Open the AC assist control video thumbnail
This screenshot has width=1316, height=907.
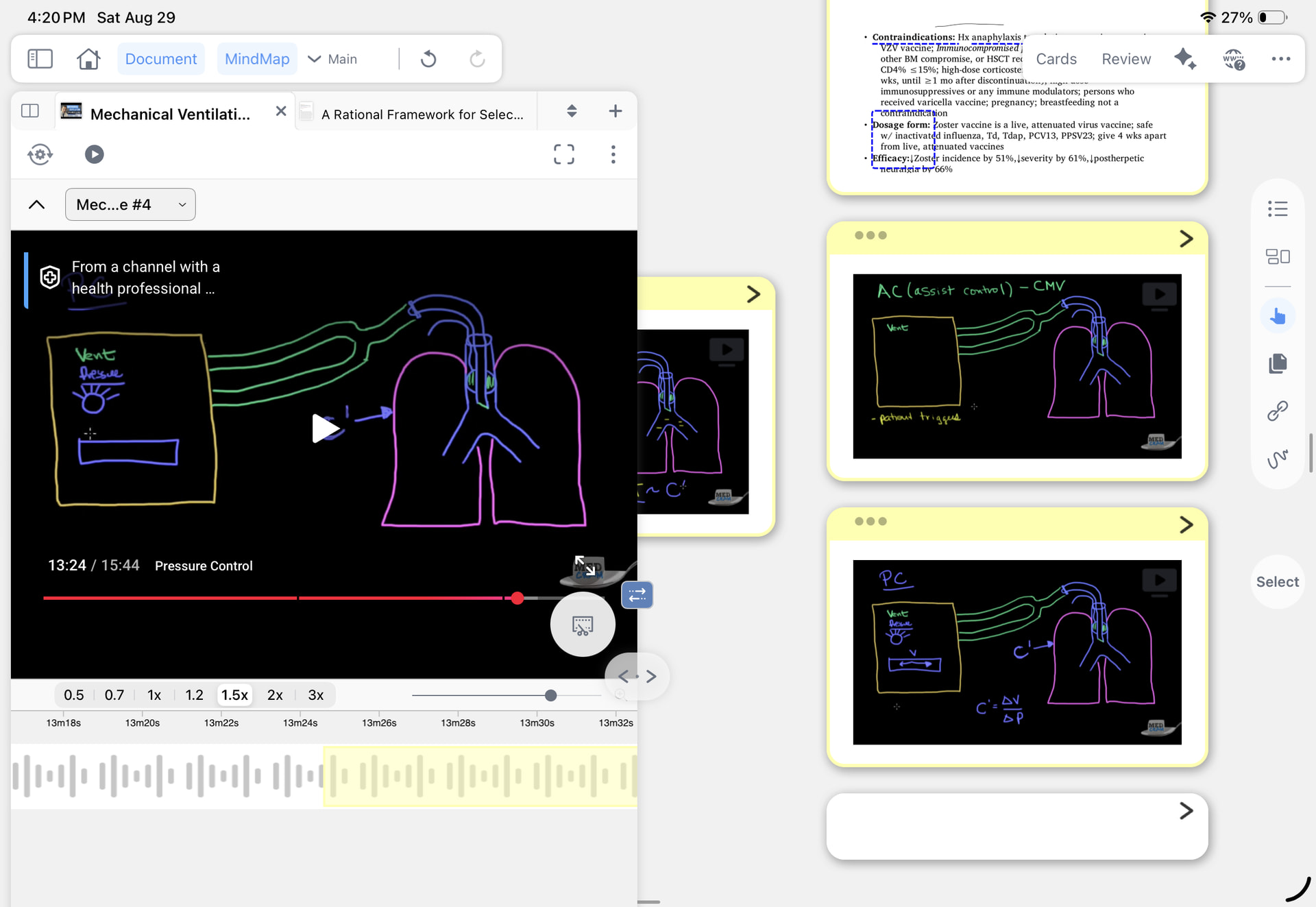pos(1017,366)
